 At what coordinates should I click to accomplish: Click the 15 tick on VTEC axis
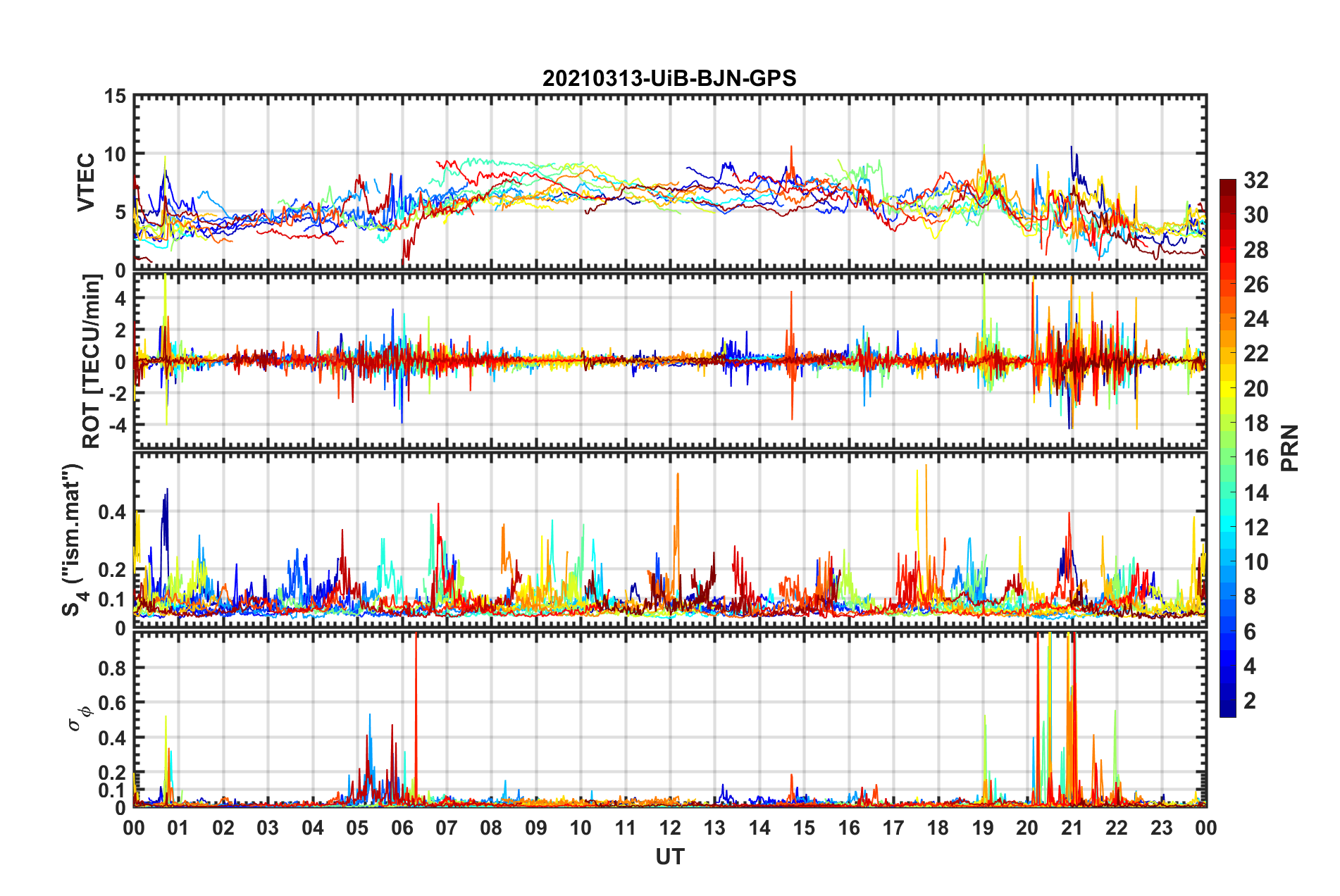point(114,97)
